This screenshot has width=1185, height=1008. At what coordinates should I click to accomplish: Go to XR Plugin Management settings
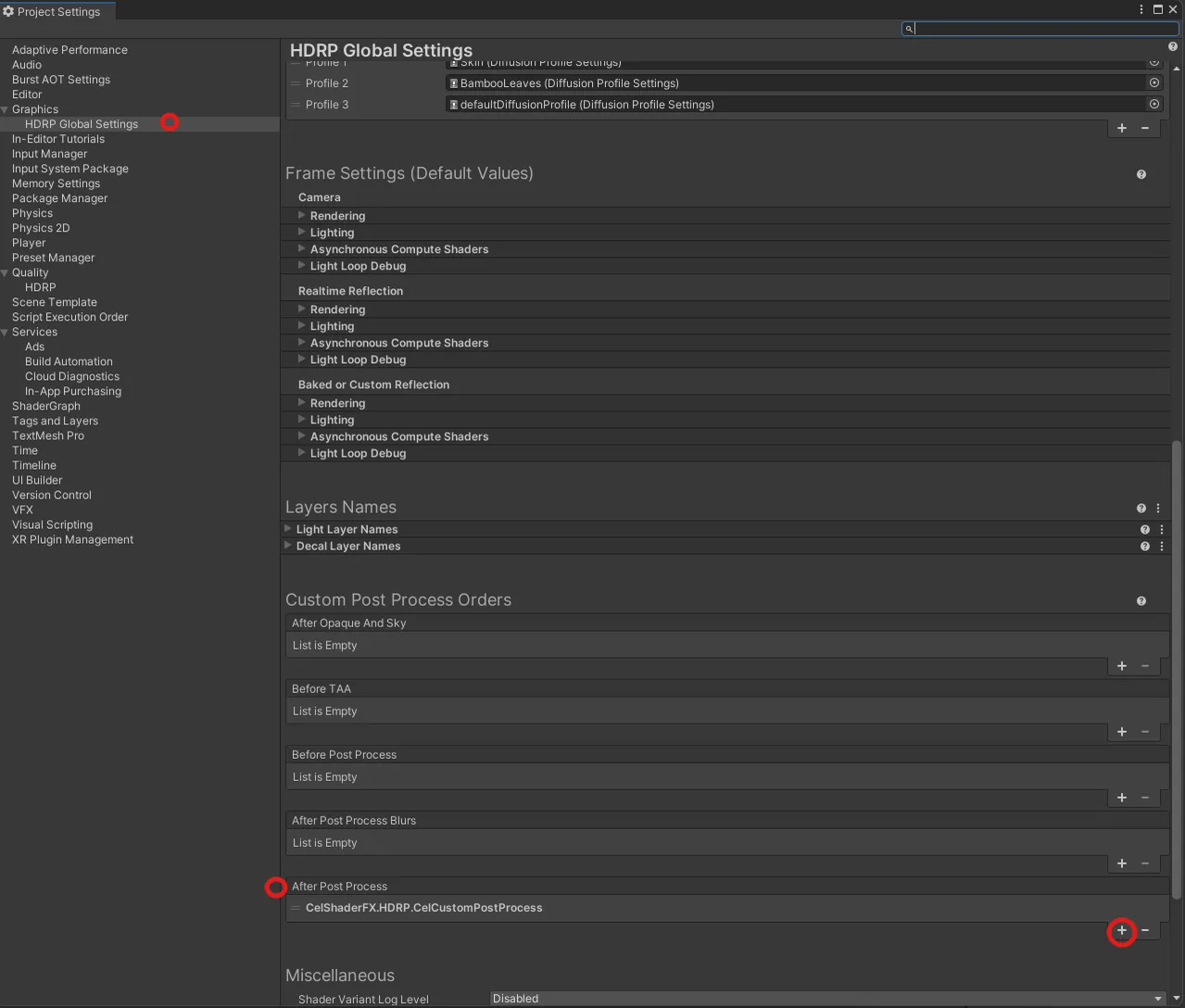(72, 539)
